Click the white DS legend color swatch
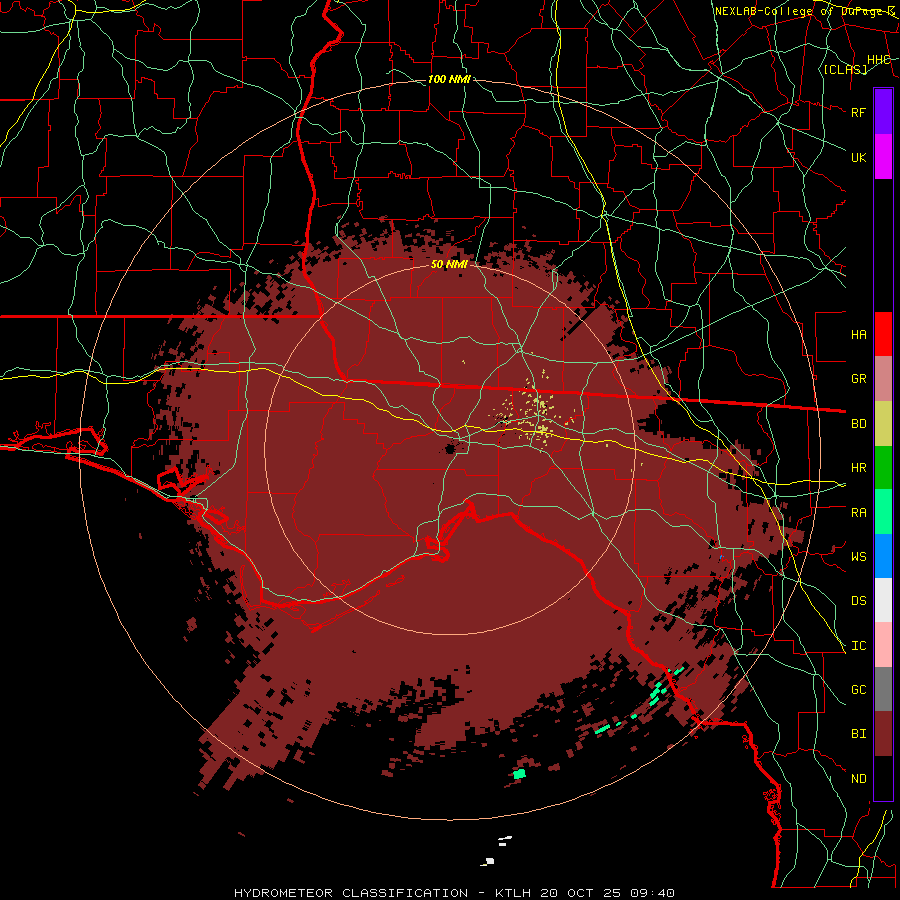 pyautogui.click(x=883, y=600)
